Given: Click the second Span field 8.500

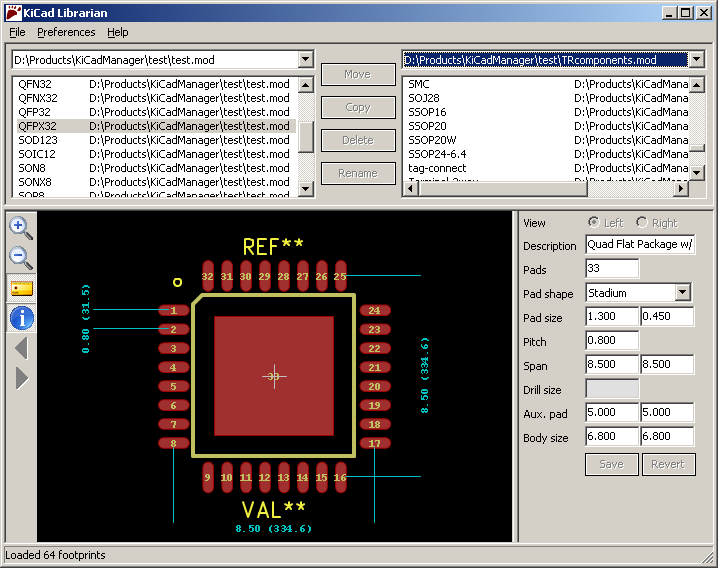Looking at the screenshot, I should pyautogui.click(x=667, y=364).
